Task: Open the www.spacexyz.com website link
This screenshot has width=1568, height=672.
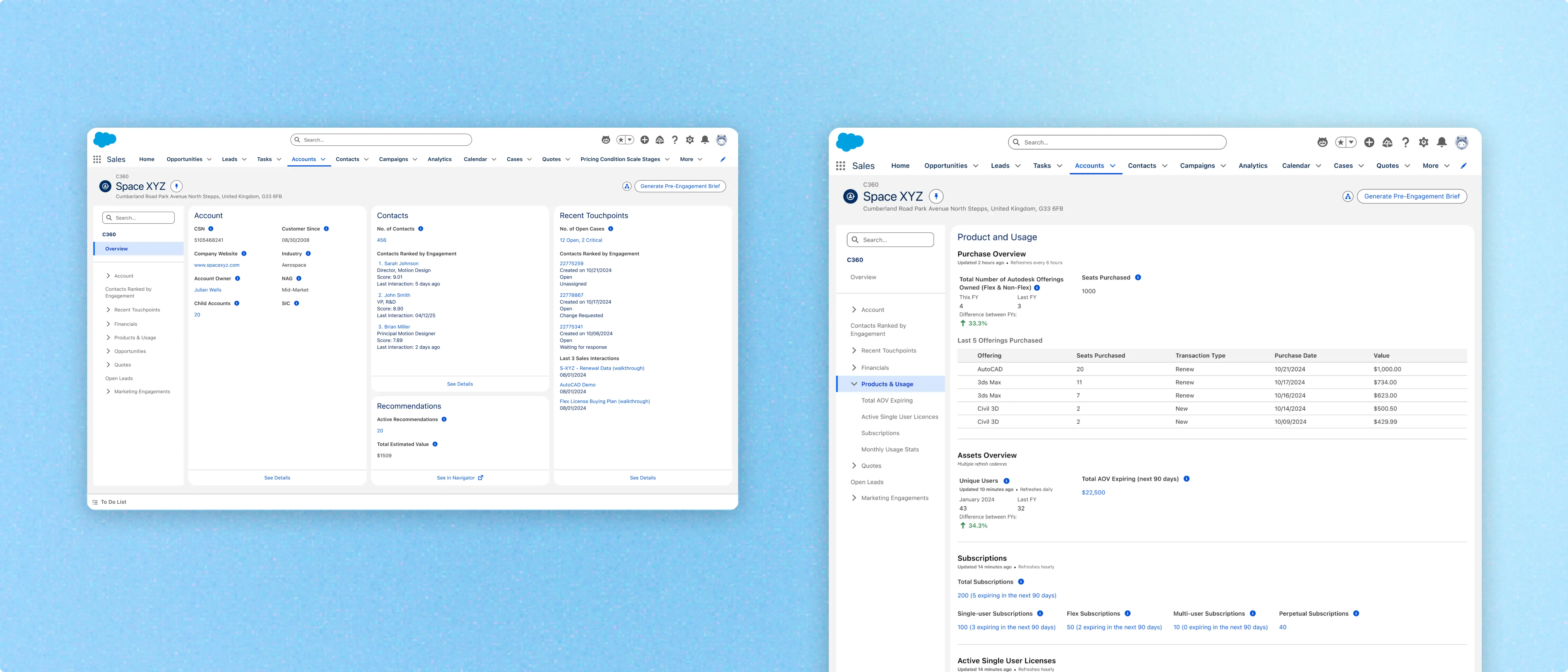Action: coord(217,265)
